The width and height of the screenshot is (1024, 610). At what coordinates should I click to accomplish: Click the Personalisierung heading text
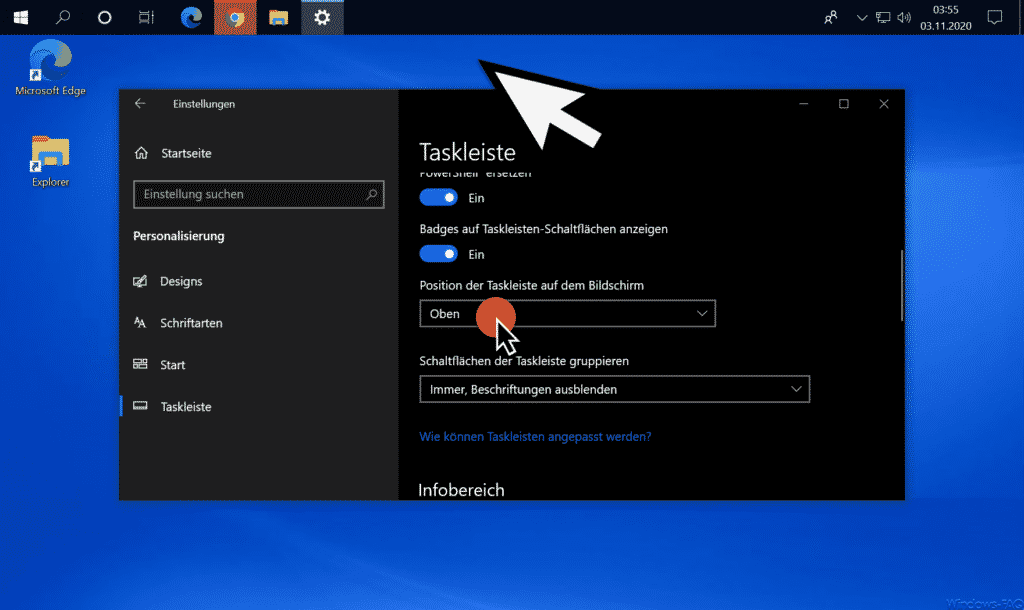[x=179, y=236]
